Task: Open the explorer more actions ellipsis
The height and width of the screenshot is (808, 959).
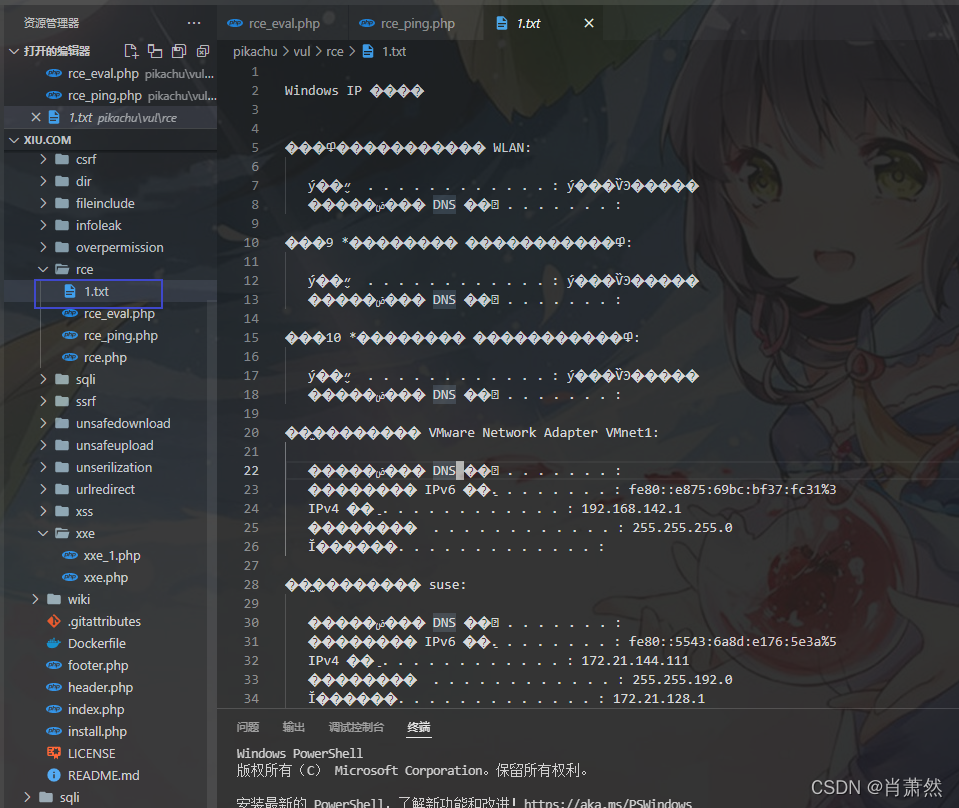Action: [194, 23]
